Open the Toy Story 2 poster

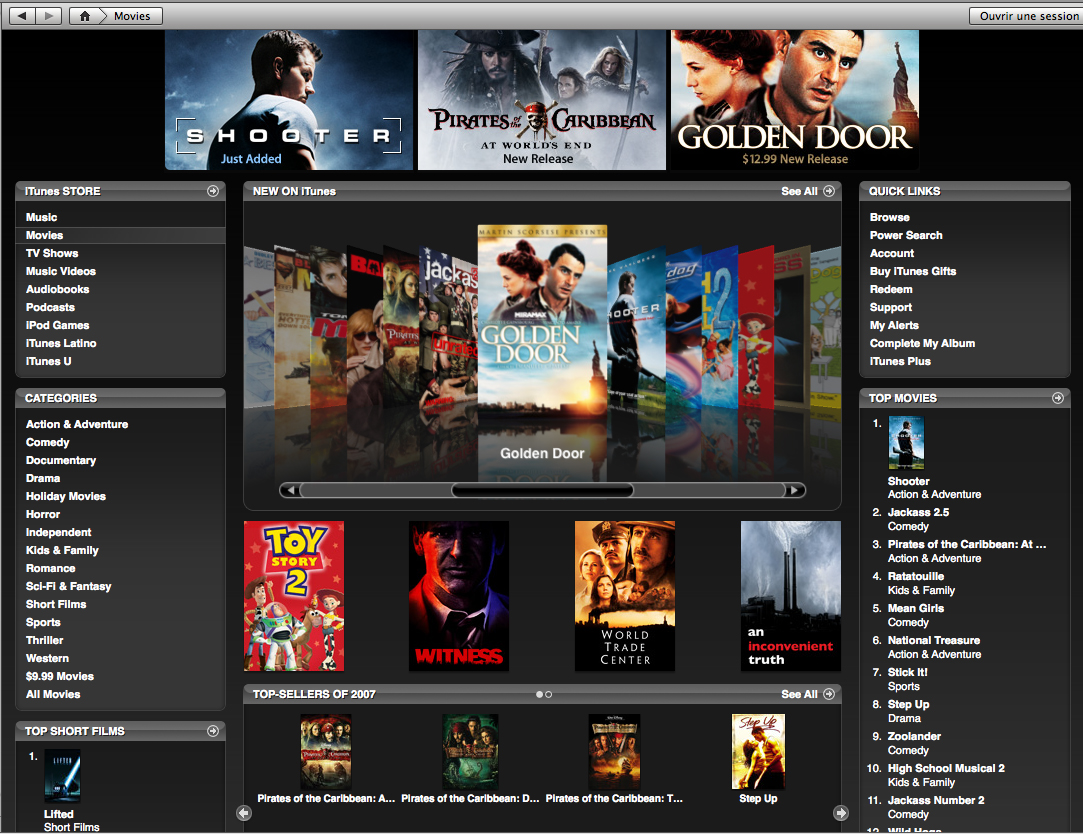coord(294,596)
